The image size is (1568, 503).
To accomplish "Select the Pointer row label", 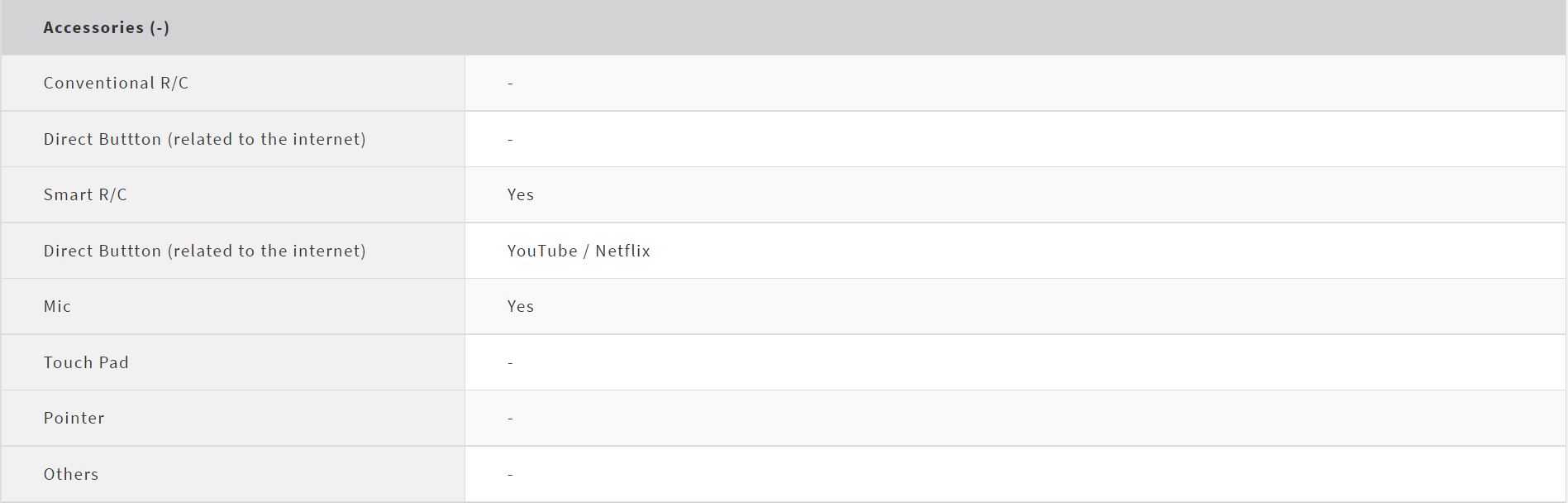I will pos(74,418).
